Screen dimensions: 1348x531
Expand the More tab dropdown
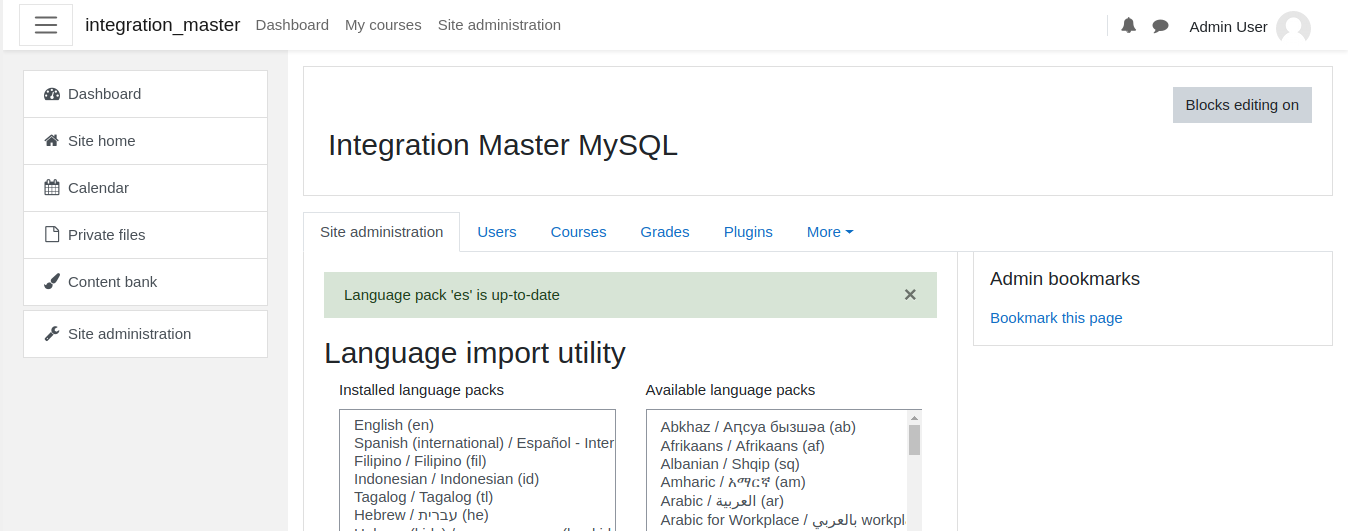click(x=830, y=232)
